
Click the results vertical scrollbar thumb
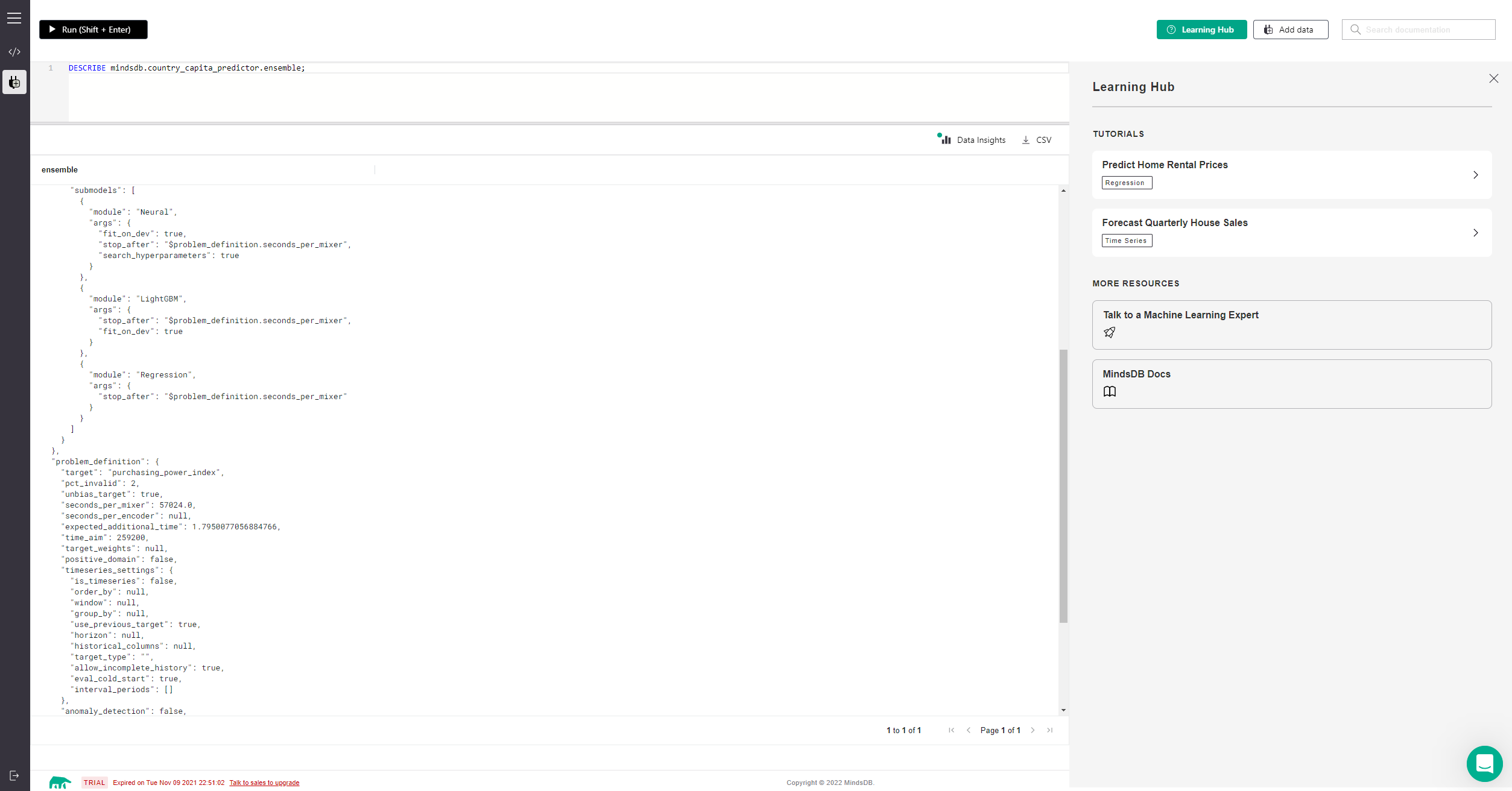[1063, 485]
